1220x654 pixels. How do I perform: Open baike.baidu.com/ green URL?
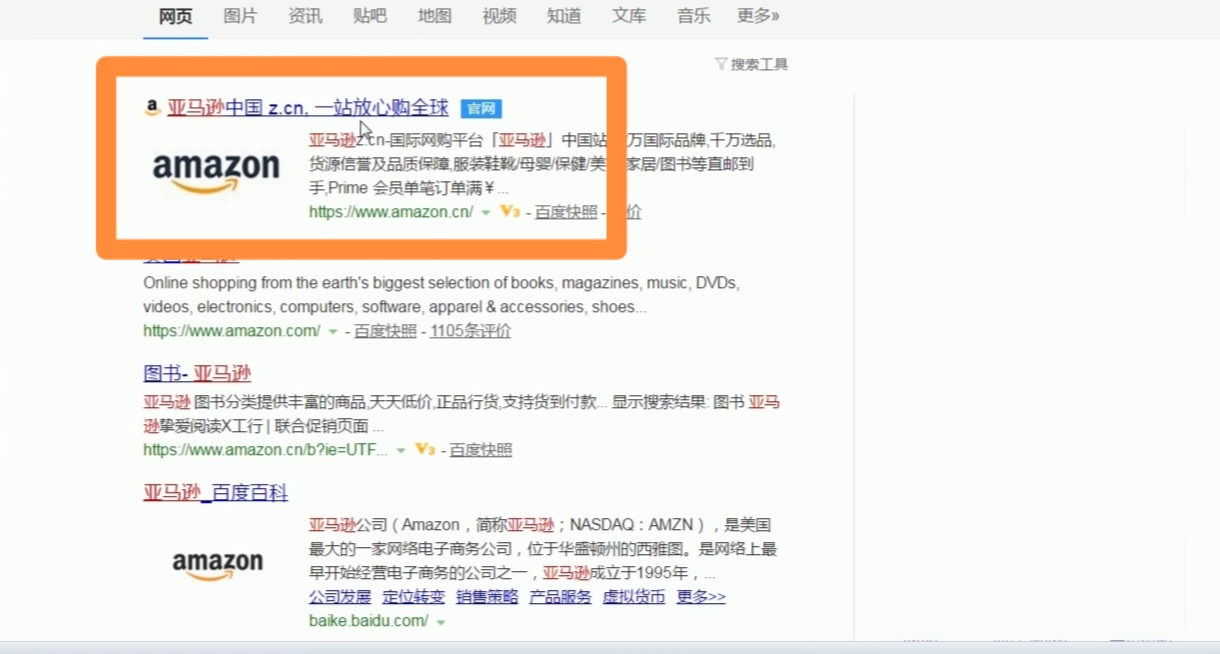tap(369, 621)
